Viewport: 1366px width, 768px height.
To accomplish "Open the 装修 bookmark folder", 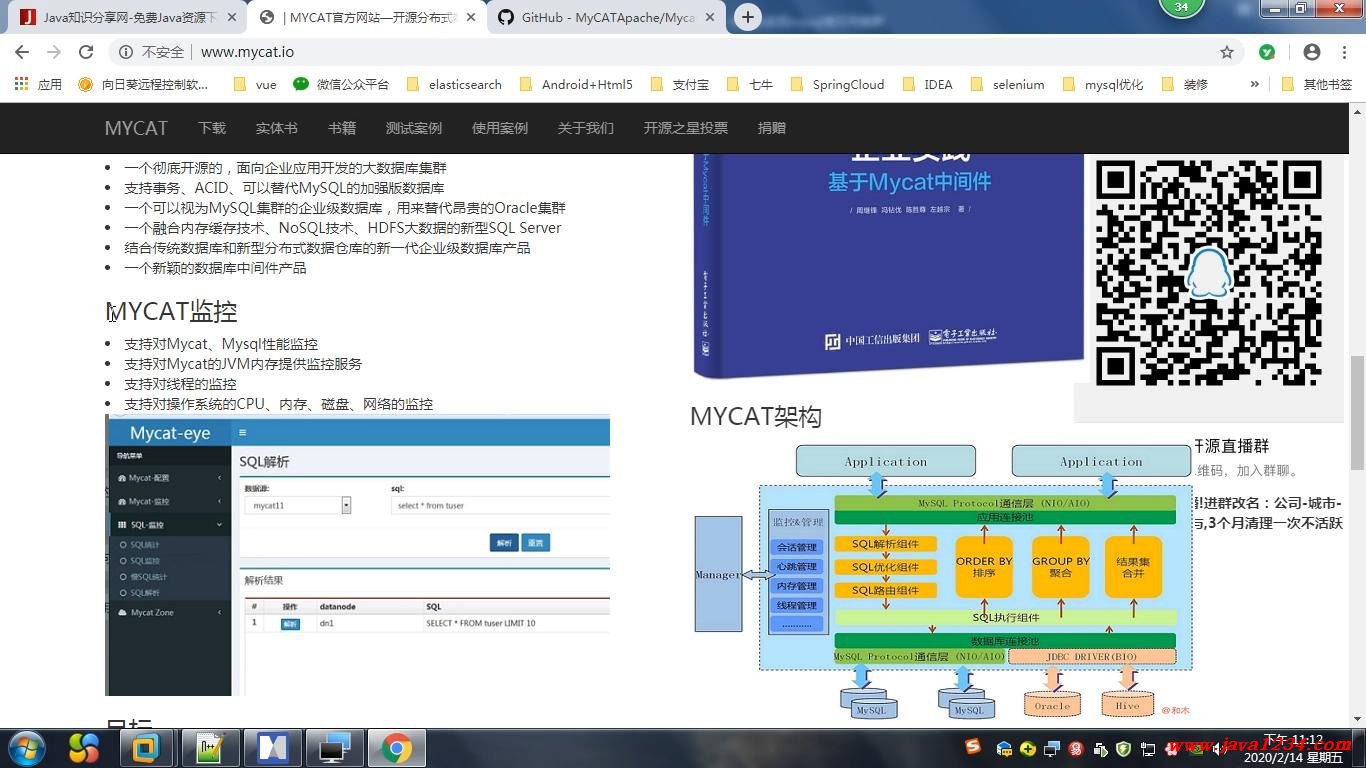I will click(1184, 84).
